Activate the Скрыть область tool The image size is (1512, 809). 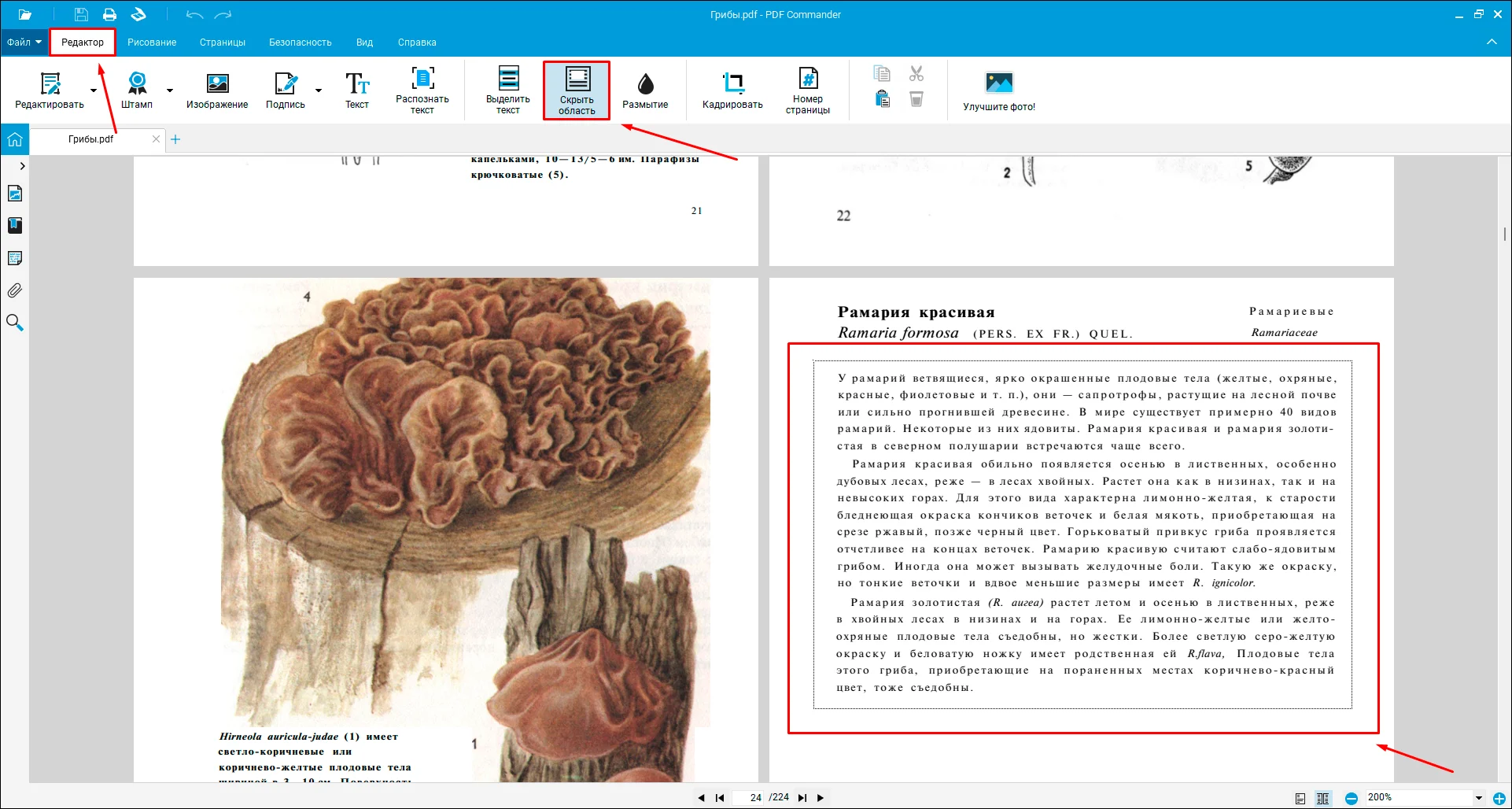[x=577, y=91]
